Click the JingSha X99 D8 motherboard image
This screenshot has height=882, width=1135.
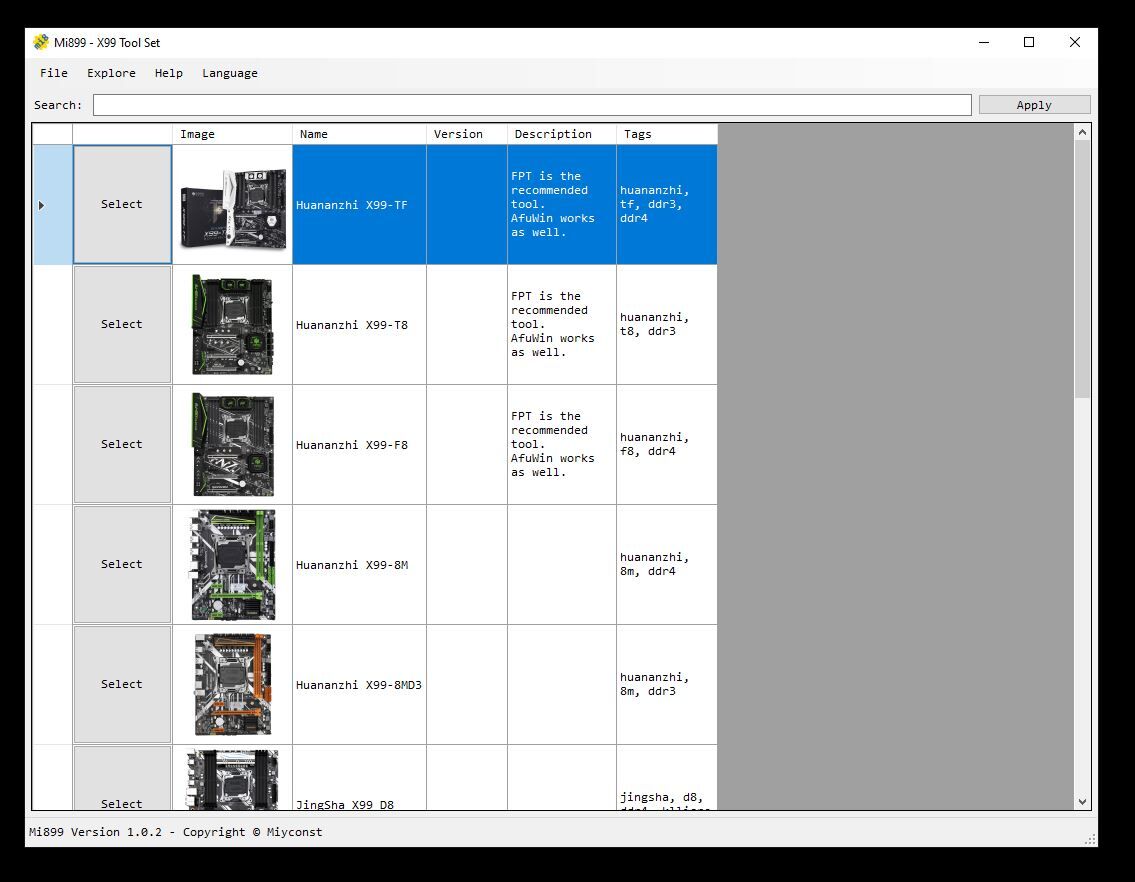tap(232, 779)
